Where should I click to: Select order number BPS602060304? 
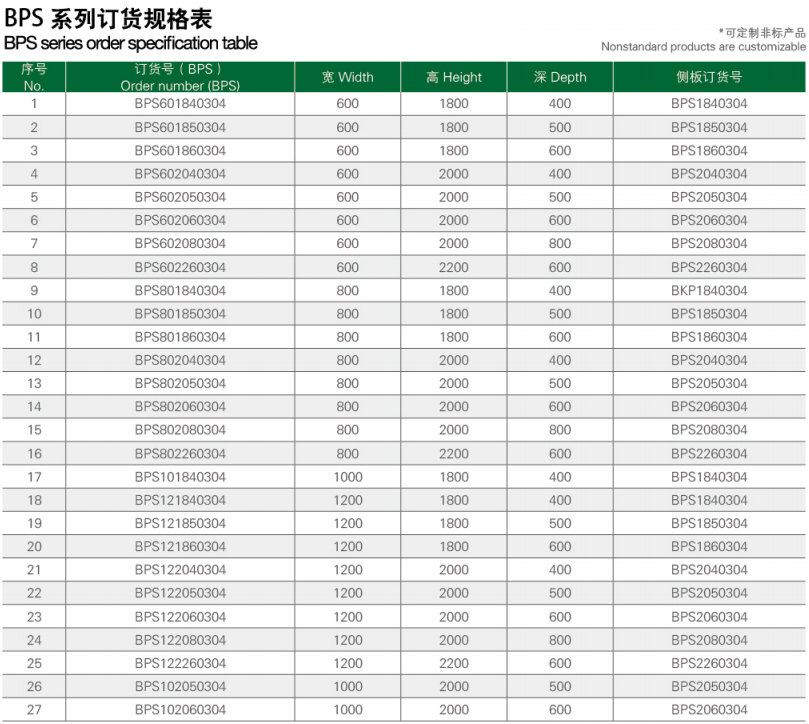pos(180,220)
